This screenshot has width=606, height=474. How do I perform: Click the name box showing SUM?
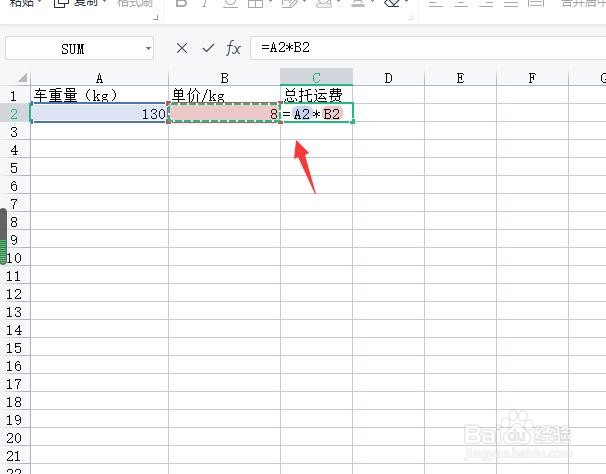pyautogui.click(x=73, y=49)
